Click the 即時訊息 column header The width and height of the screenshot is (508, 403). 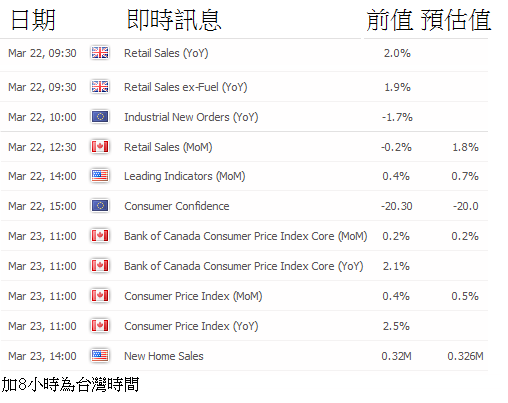click(174, 20)
